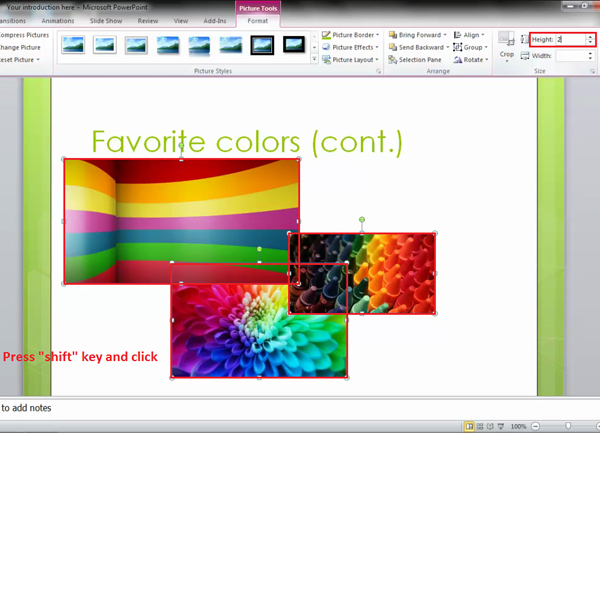600x600 pixels.
Task: Click the Picture Border pencil icon
Action: (326, 35)
